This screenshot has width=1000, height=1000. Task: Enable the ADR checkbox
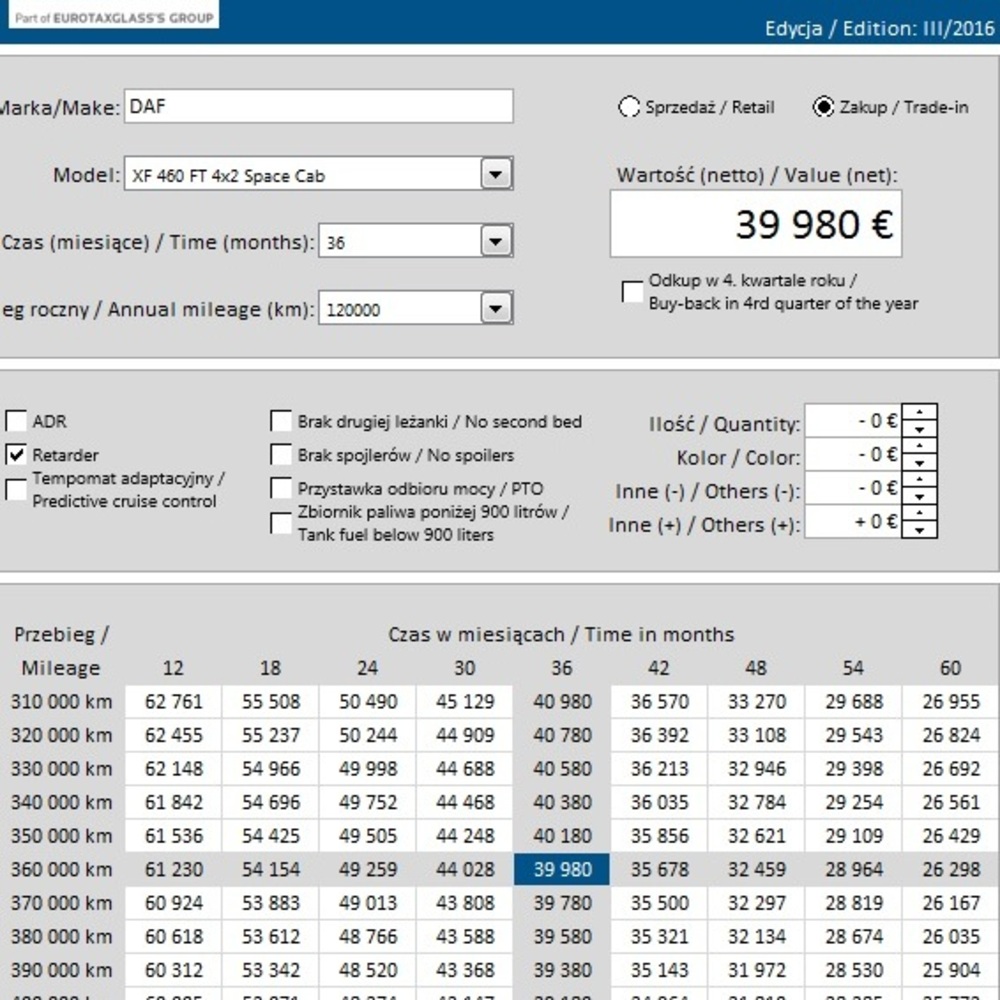pyautogui.click(x=16, y=421)
